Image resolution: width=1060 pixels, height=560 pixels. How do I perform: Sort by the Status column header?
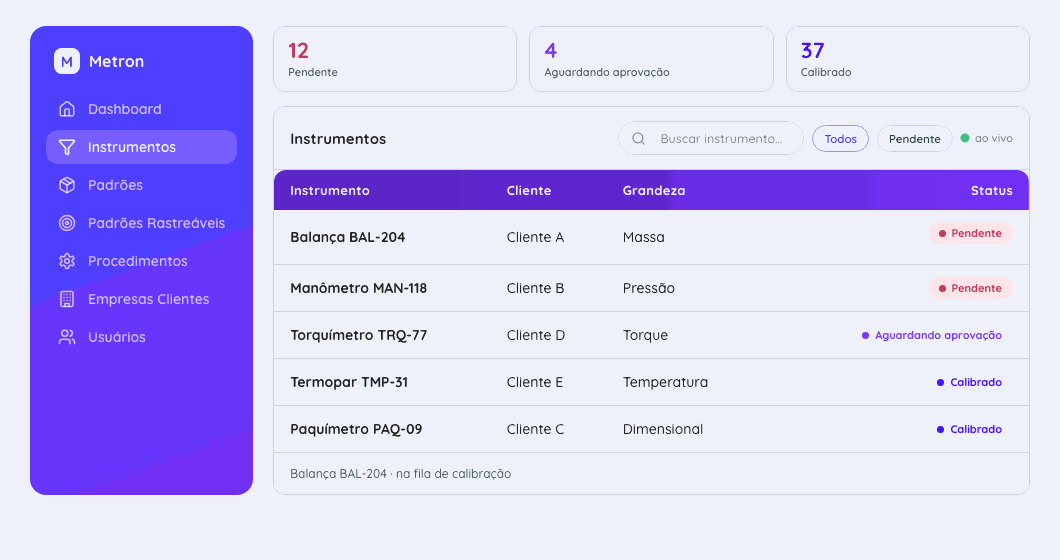coord(992,191)
